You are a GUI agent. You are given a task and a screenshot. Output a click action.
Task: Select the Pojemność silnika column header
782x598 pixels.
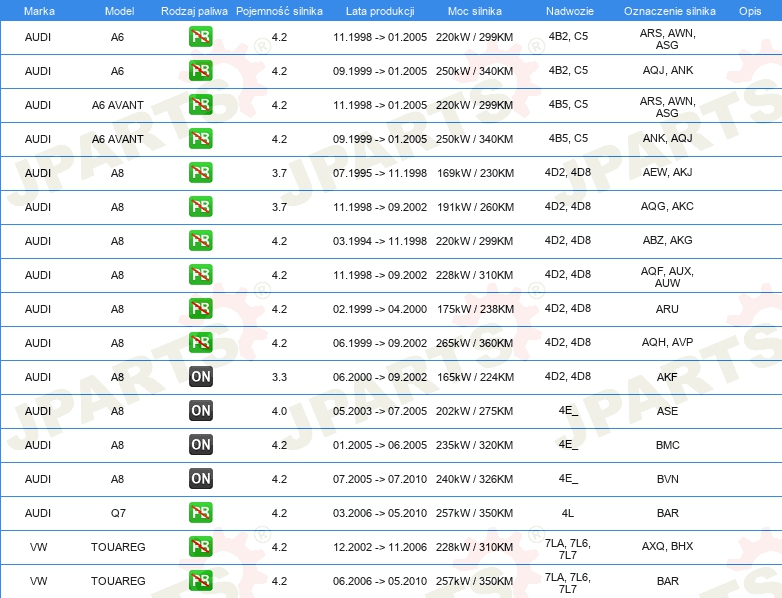pos(279,11)
